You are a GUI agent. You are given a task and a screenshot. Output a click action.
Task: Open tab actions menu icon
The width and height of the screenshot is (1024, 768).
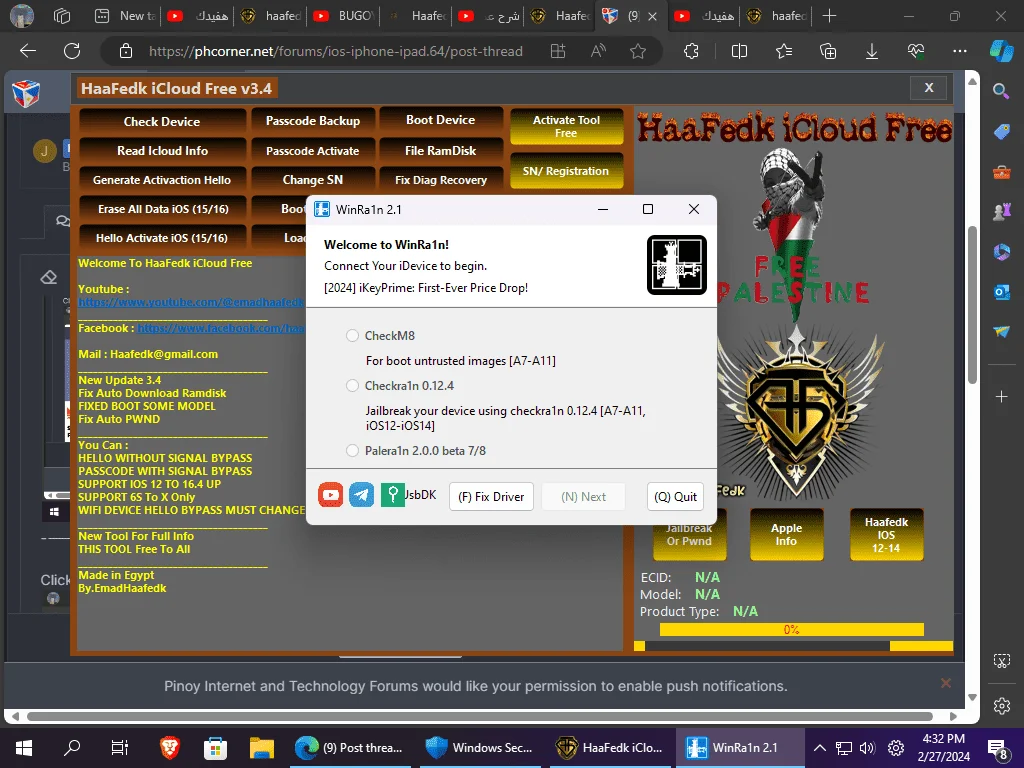coord(62,16)
